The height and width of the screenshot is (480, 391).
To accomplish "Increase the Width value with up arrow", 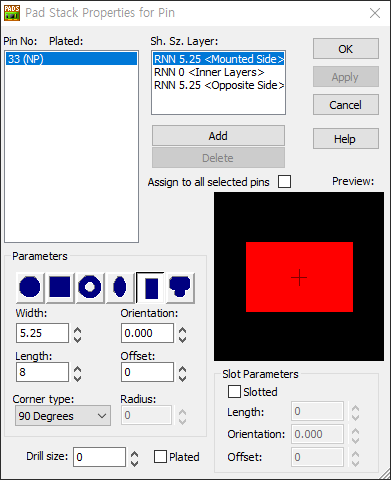I will coord(77,330).
